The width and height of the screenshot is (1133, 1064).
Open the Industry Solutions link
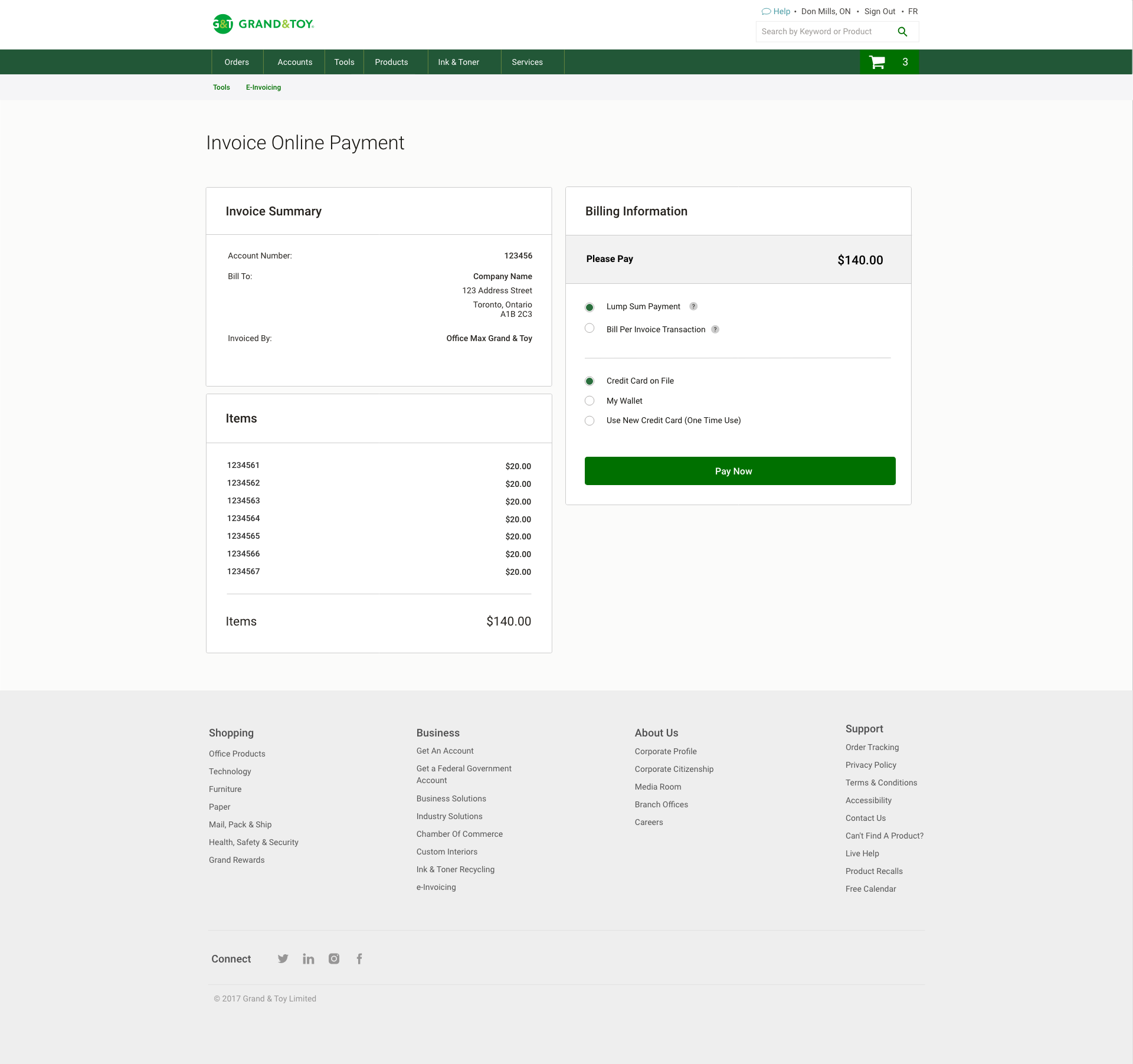coord(450,816)
